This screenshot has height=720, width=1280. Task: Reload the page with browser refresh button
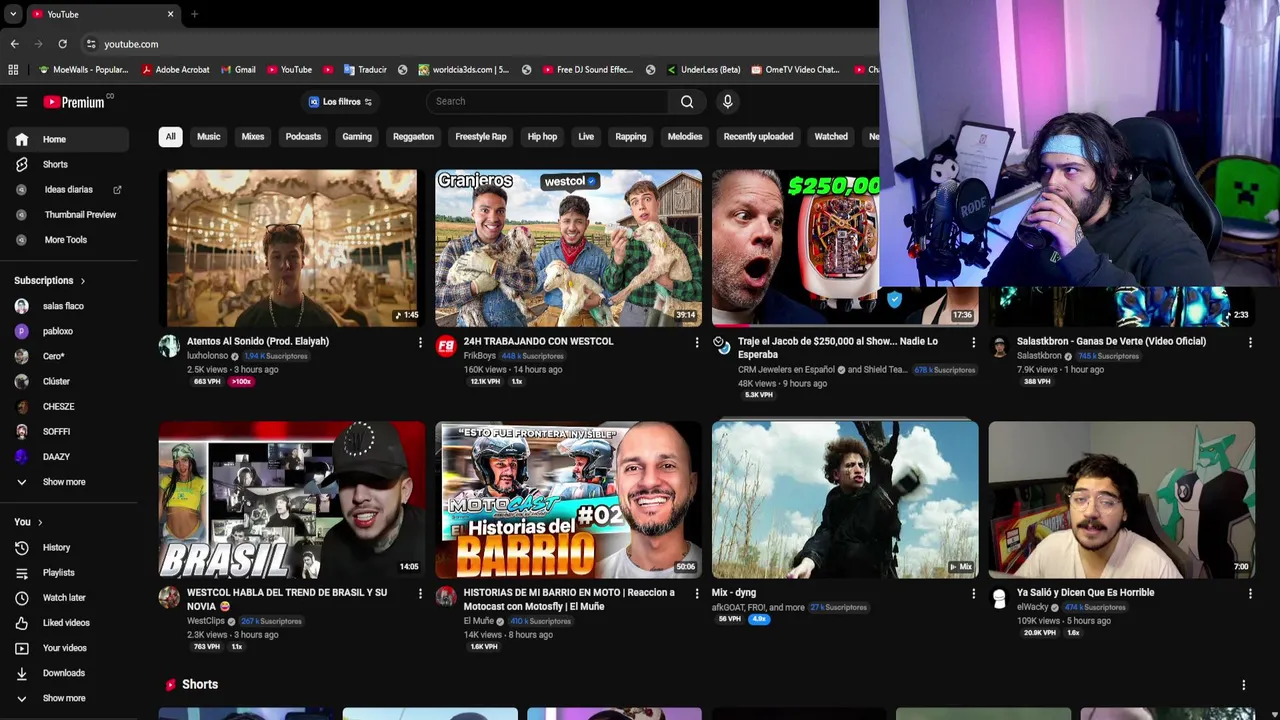tap(62, 44)
